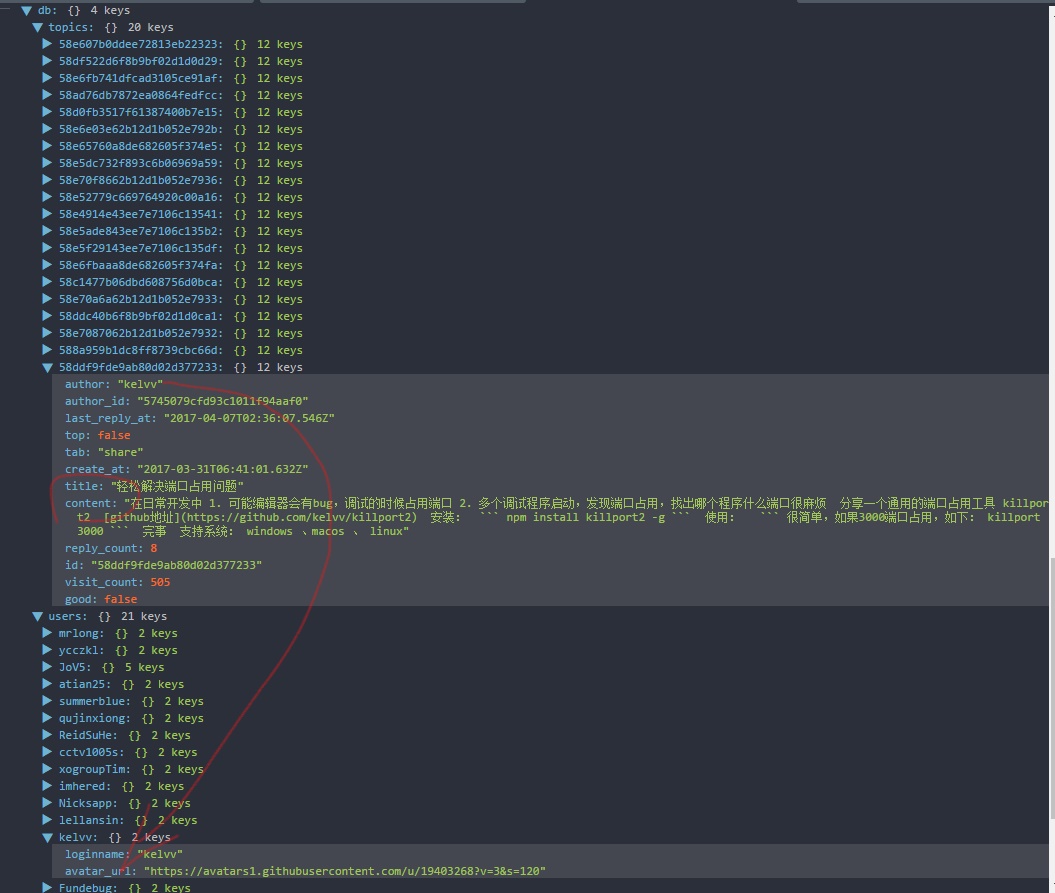Click the visit_count value 505
This screenshot has width=1055, height=893.
click(x=160, y=582)
